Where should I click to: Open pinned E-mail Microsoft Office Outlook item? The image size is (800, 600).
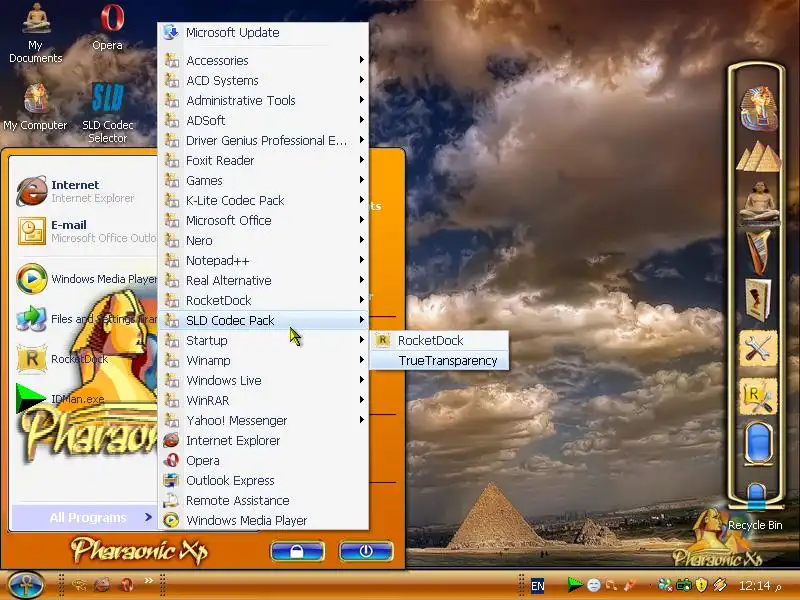pyautogui.click(x=85, y=231)
